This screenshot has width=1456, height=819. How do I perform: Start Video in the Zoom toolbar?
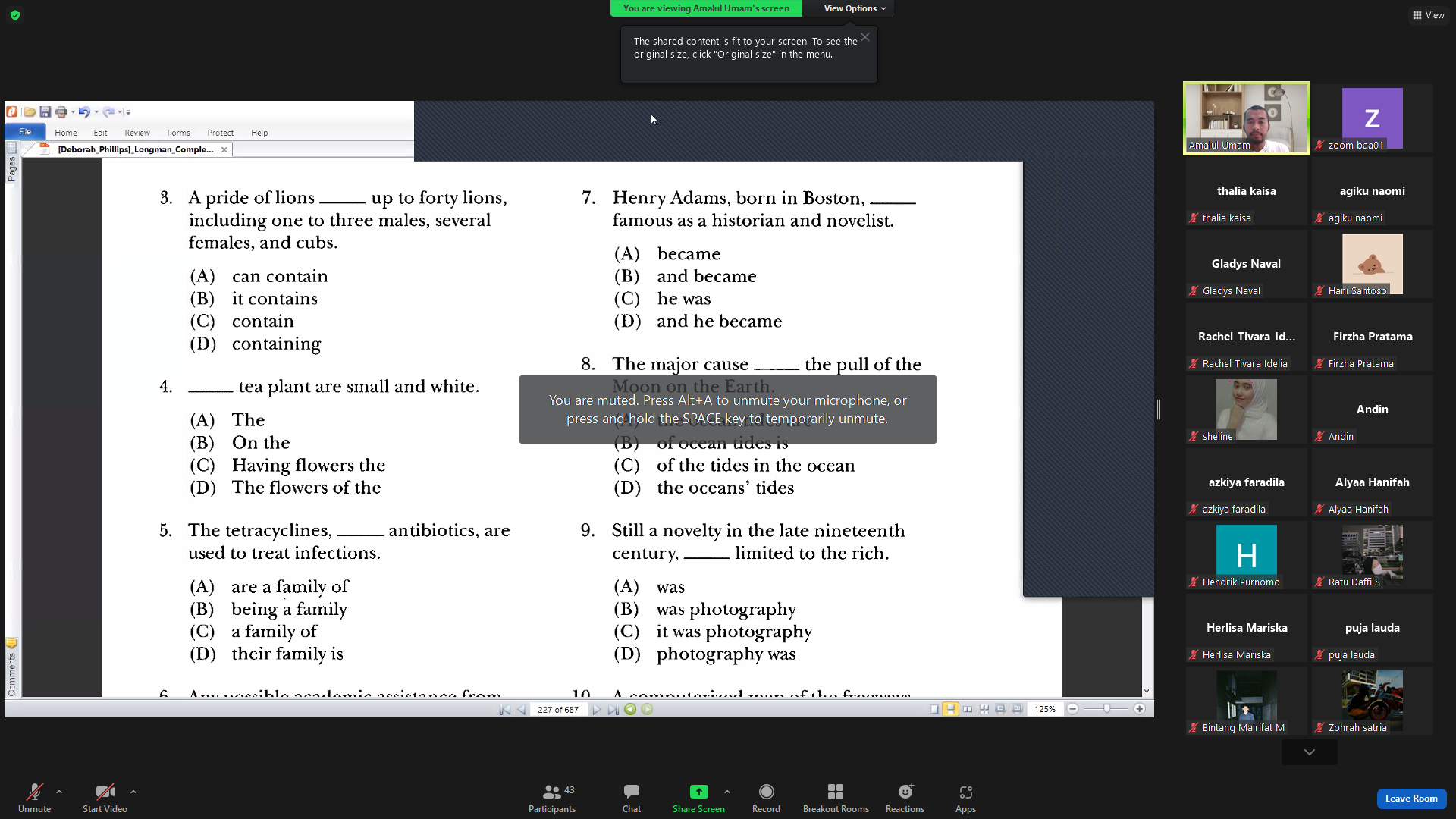(105, 798)
